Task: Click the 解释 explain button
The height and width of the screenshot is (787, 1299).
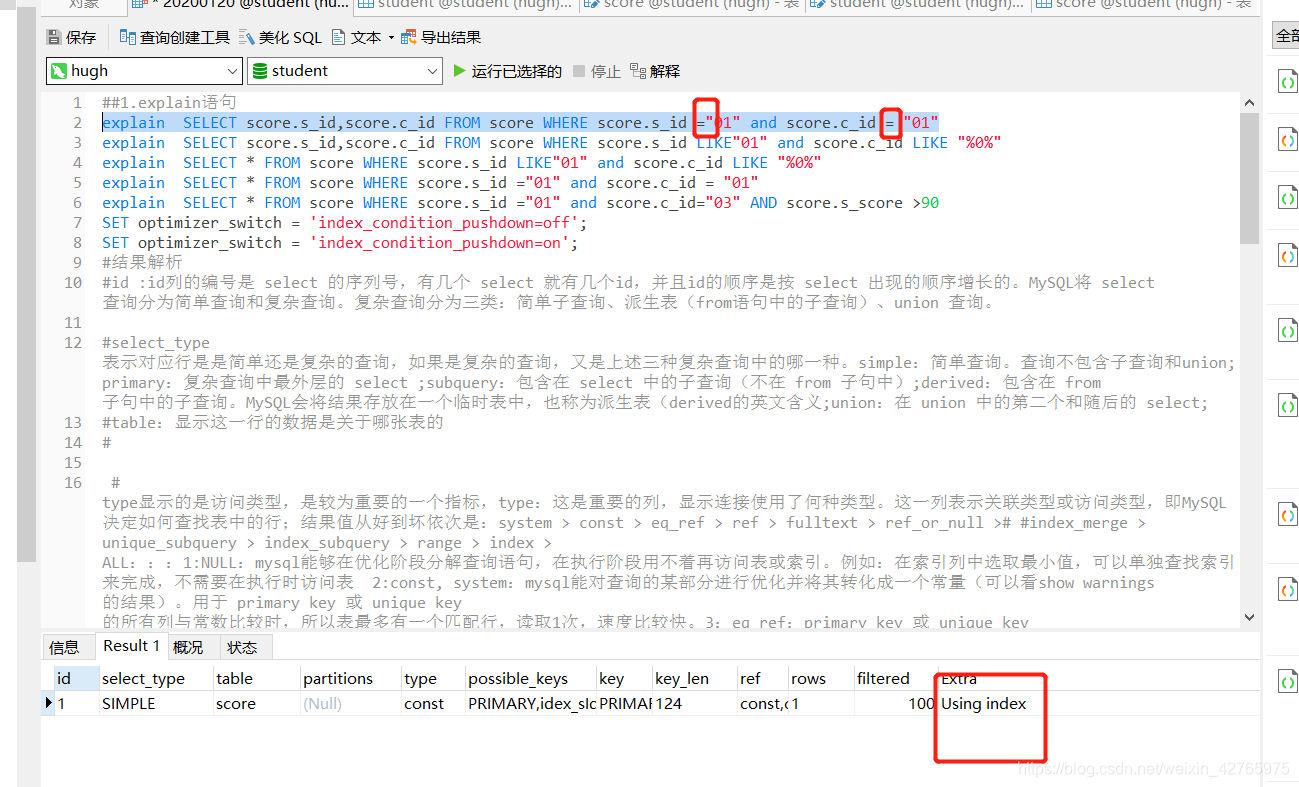Action: 655,71
